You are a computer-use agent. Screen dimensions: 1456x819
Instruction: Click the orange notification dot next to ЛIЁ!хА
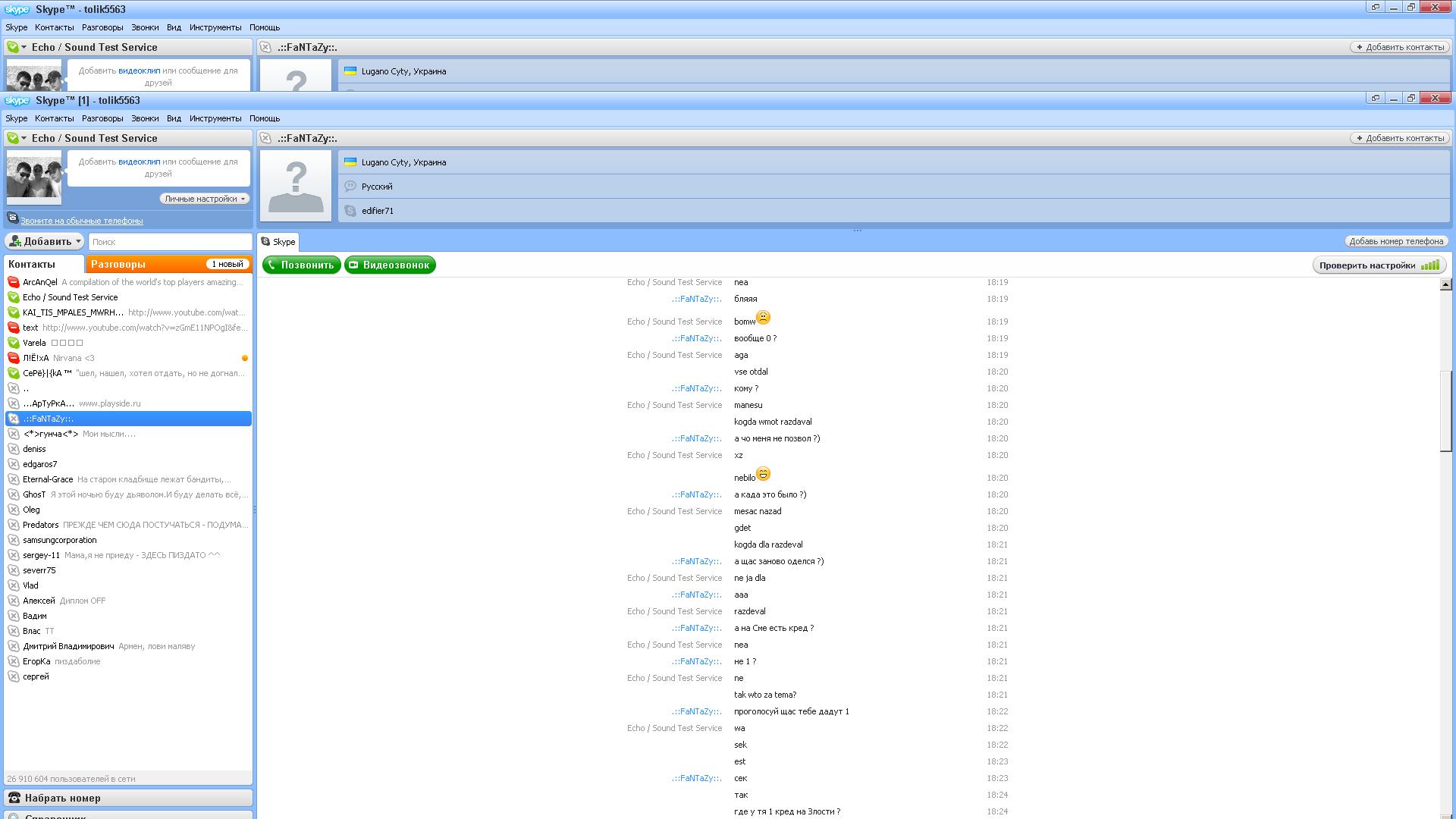(244, 358)
